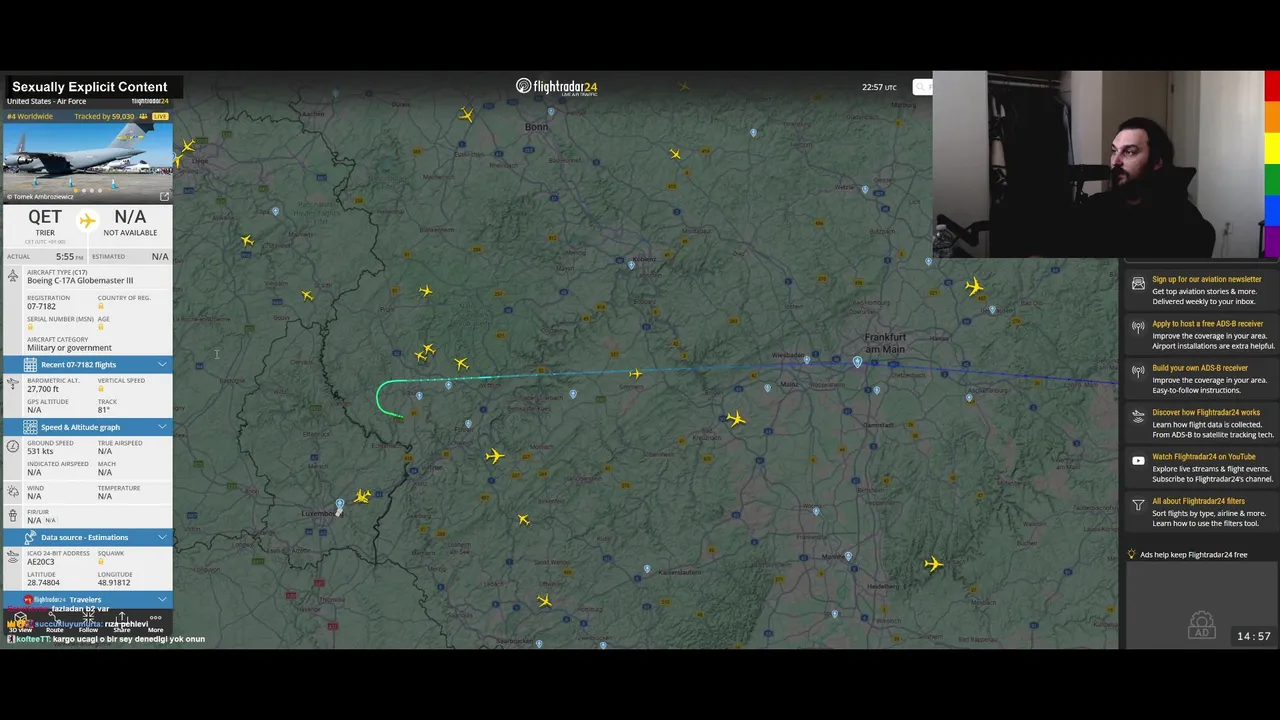Click Military or government category text
Viewport: 1280px width, 720px height.
69,348
